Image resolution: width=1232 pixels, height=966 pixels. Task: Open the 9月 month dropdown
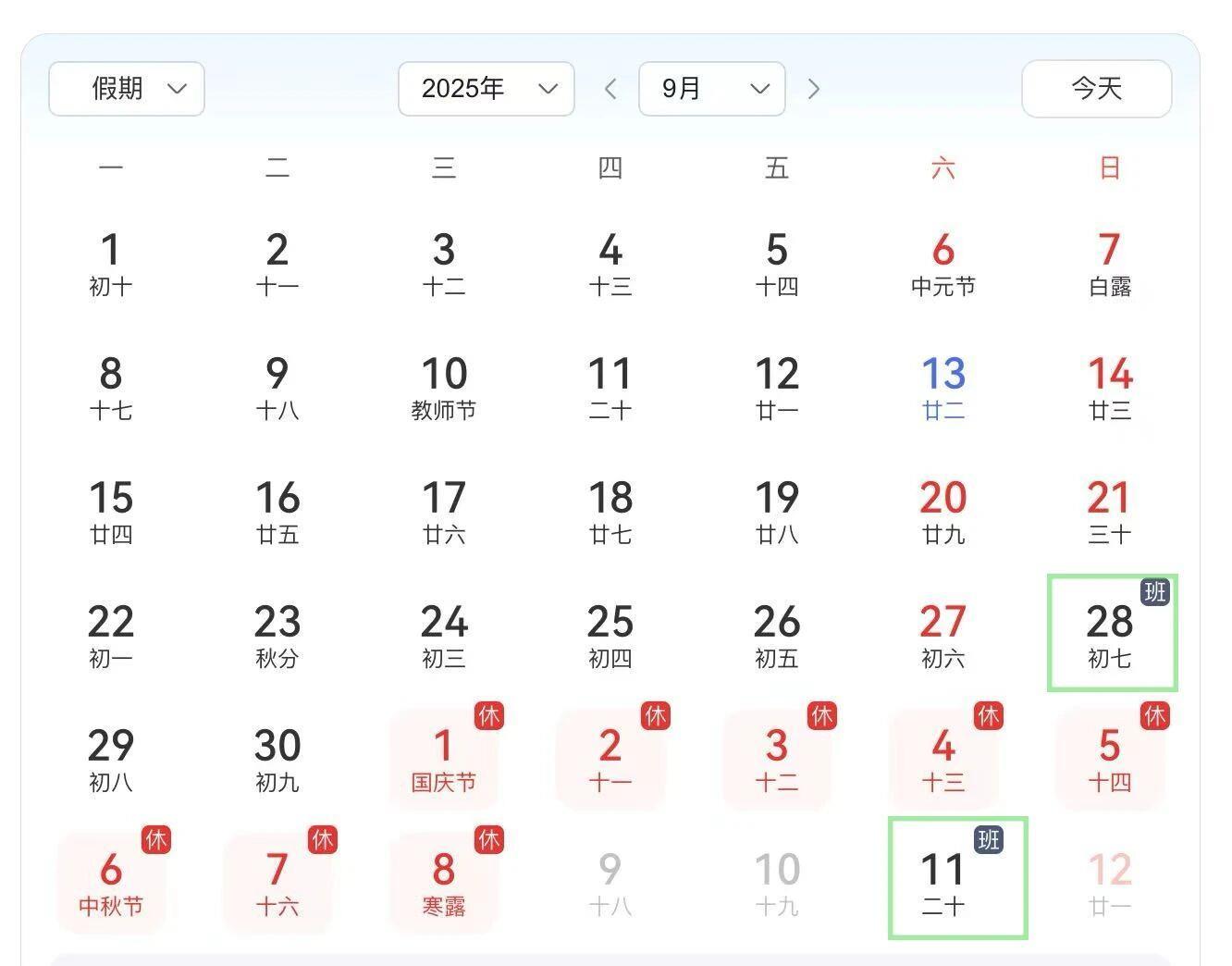(x=712, y=89)
